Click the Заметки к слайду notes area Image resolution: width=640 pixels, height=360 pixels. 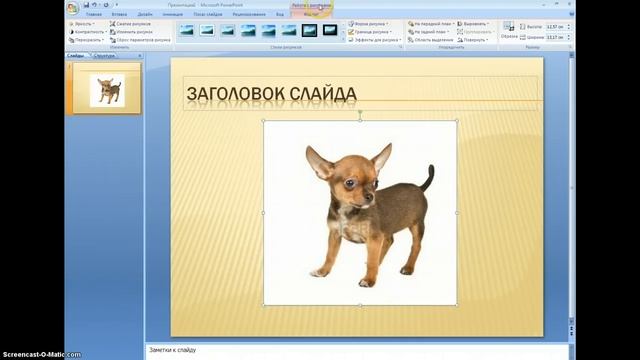(x=357, y=350)
